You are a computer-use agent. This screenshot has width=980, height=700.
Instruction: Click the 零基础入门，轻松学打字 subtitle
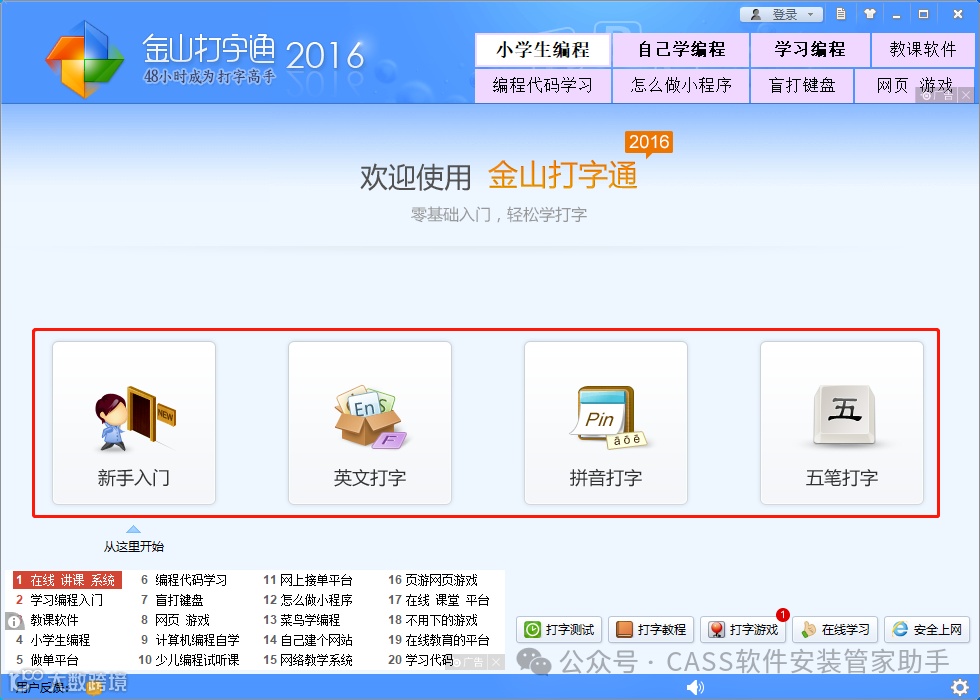pyautogui.click(x=498, y=215)
